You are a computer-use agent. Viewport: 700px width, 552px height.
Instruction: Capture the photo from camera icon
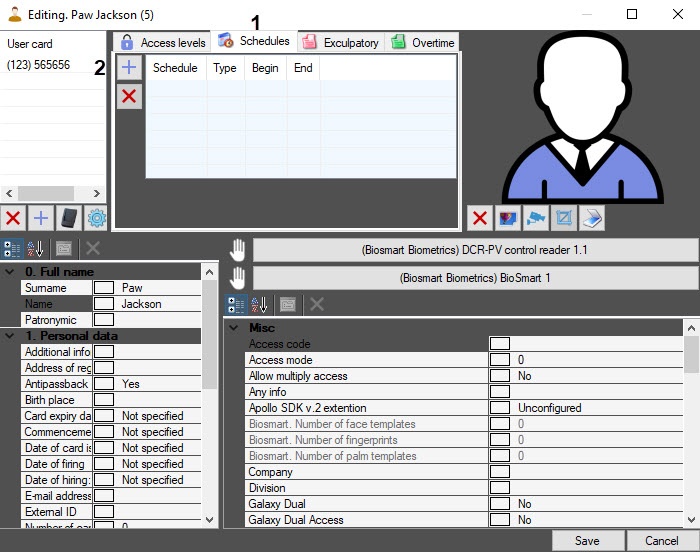point(536,218)
